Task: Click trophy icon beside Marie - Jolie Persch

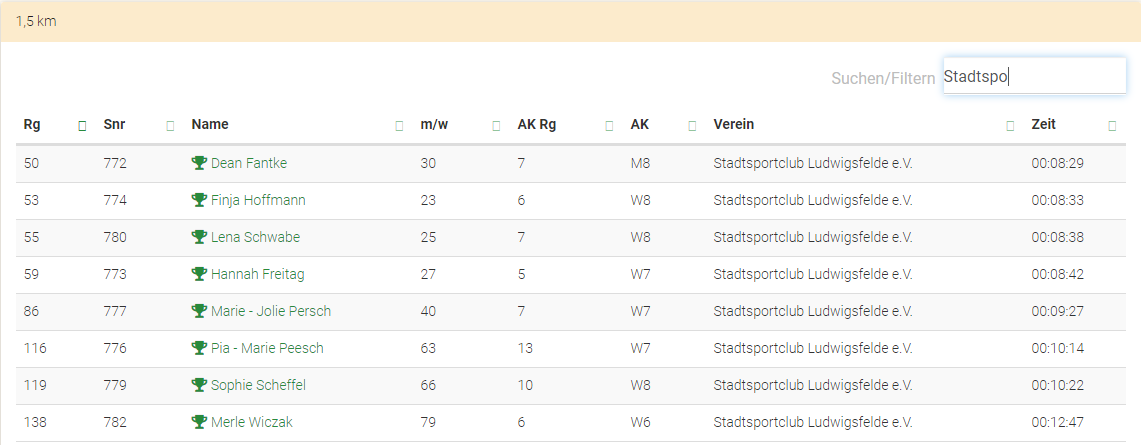Action: click(x=199, y=311)
